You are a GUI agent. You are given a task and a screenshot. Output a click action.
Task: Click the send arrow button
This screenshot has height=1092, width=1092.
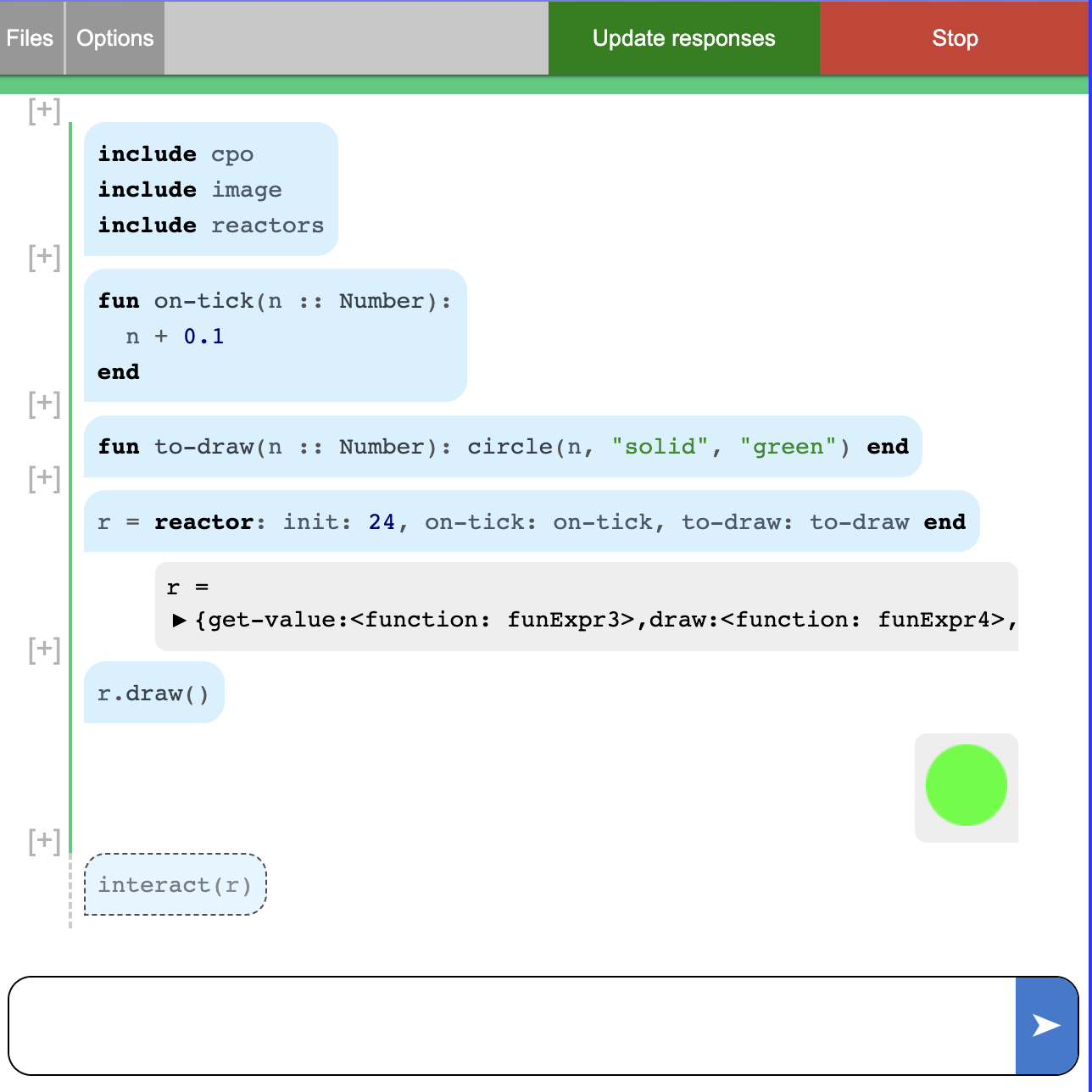pos(1046,1026)
